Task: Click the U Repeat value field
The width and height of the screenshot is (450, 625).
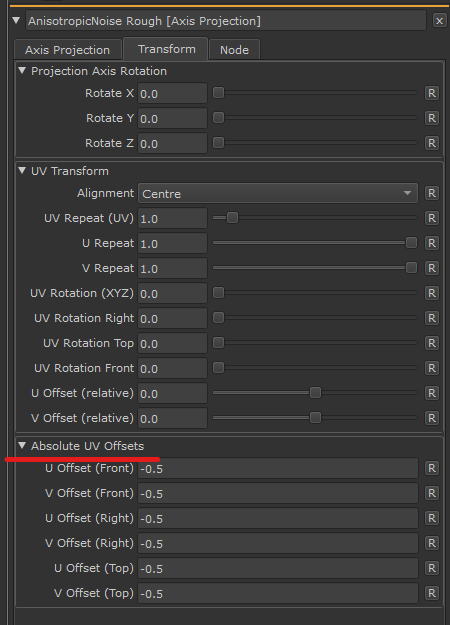Action: (x=172, y=243)
